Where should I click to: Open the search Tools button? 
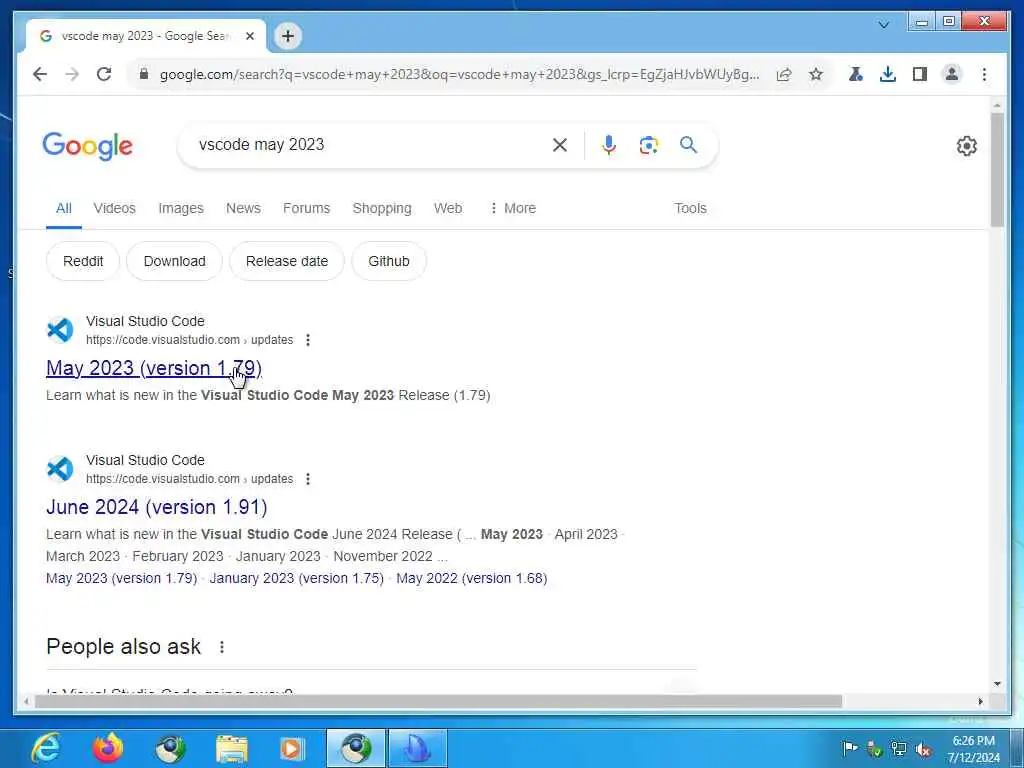tap(690, 208)
